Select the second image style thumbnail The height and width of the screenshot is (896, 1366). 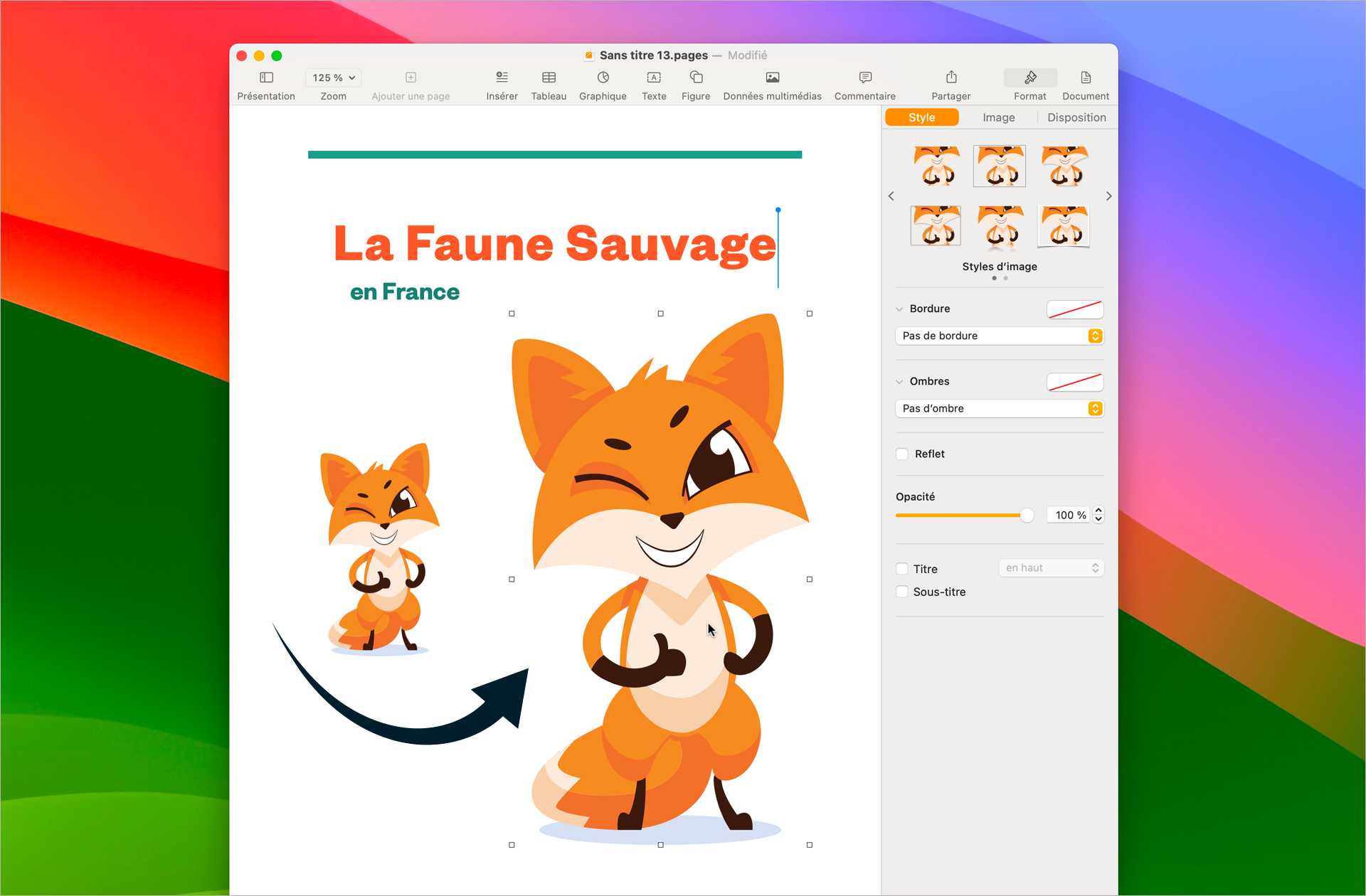[x=999, y=166]
